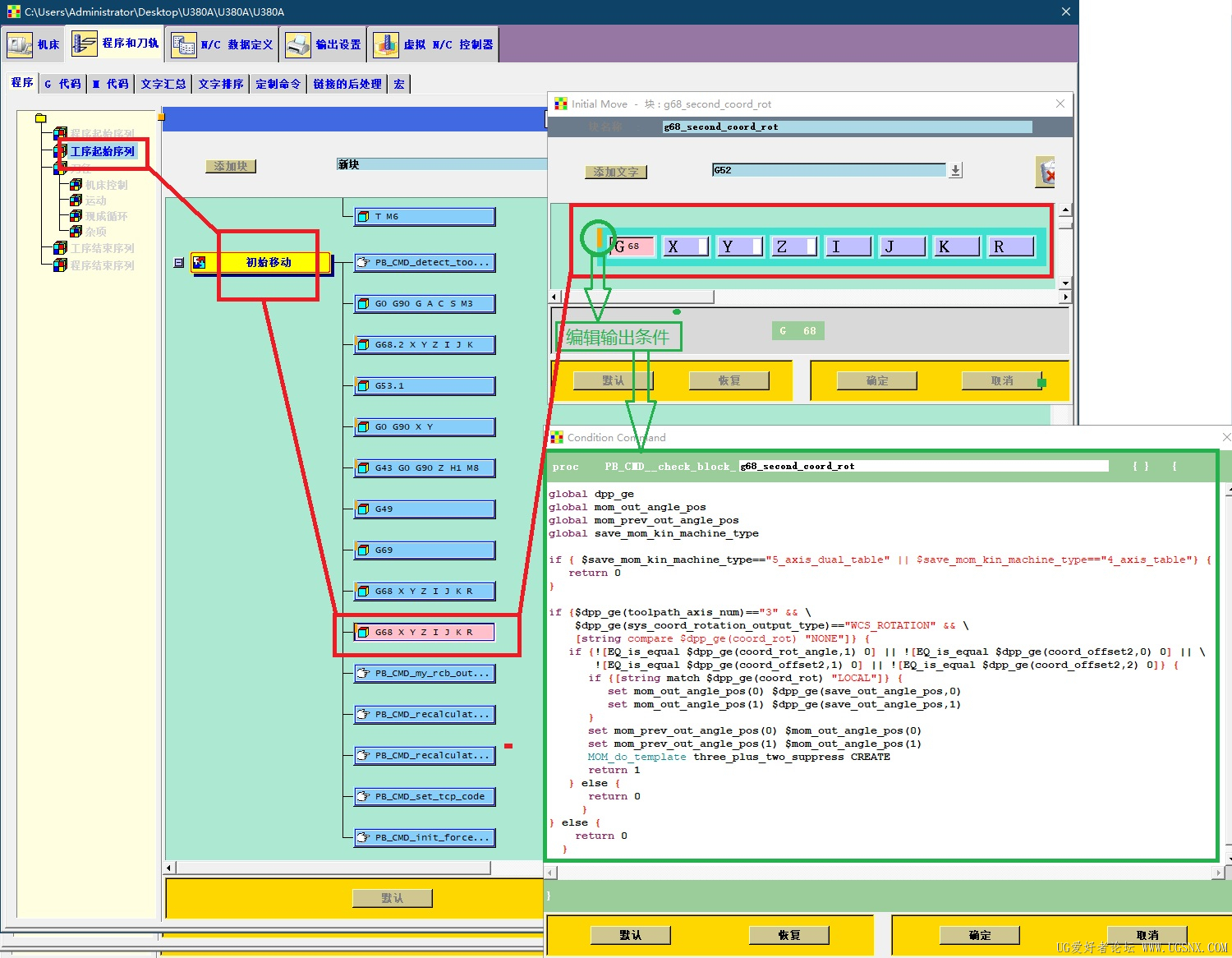Select the pink G68 X Y Z I J K R block

tap(425, 632)
